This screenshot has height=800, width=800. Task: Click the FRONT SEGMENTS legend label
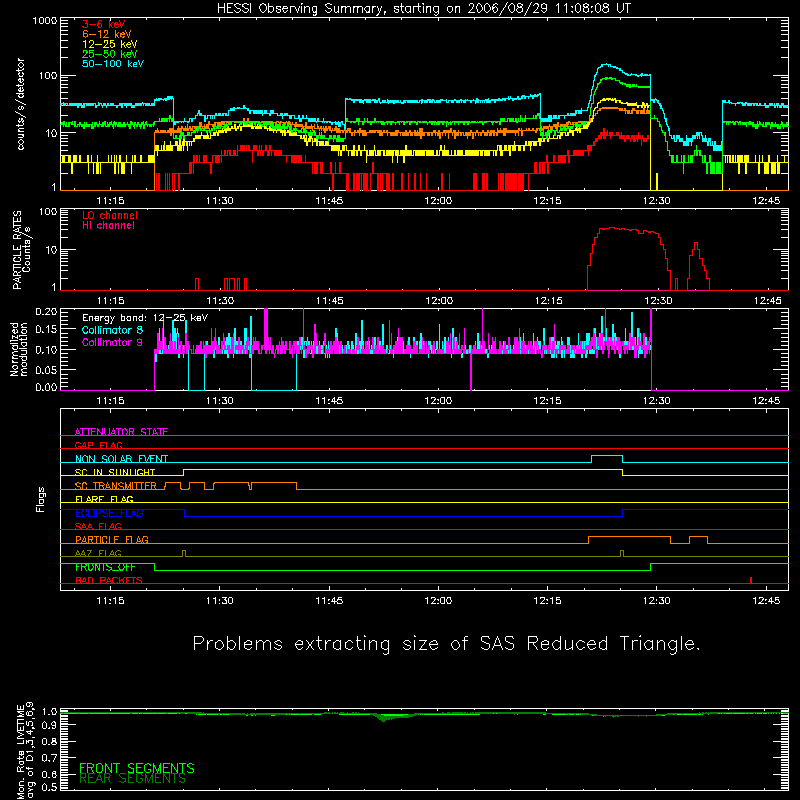tap(136, 768)
